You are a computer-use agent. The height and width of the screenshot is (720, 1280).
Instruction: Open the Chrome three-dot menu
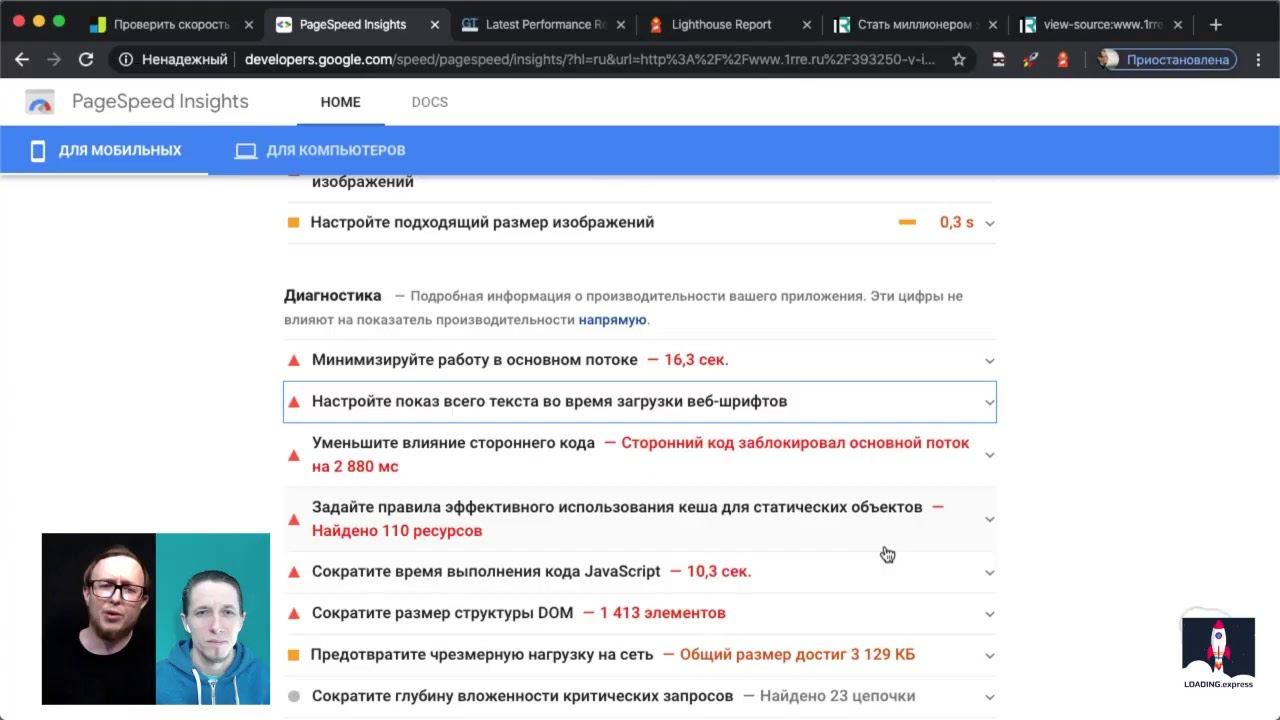(1258, 60)
